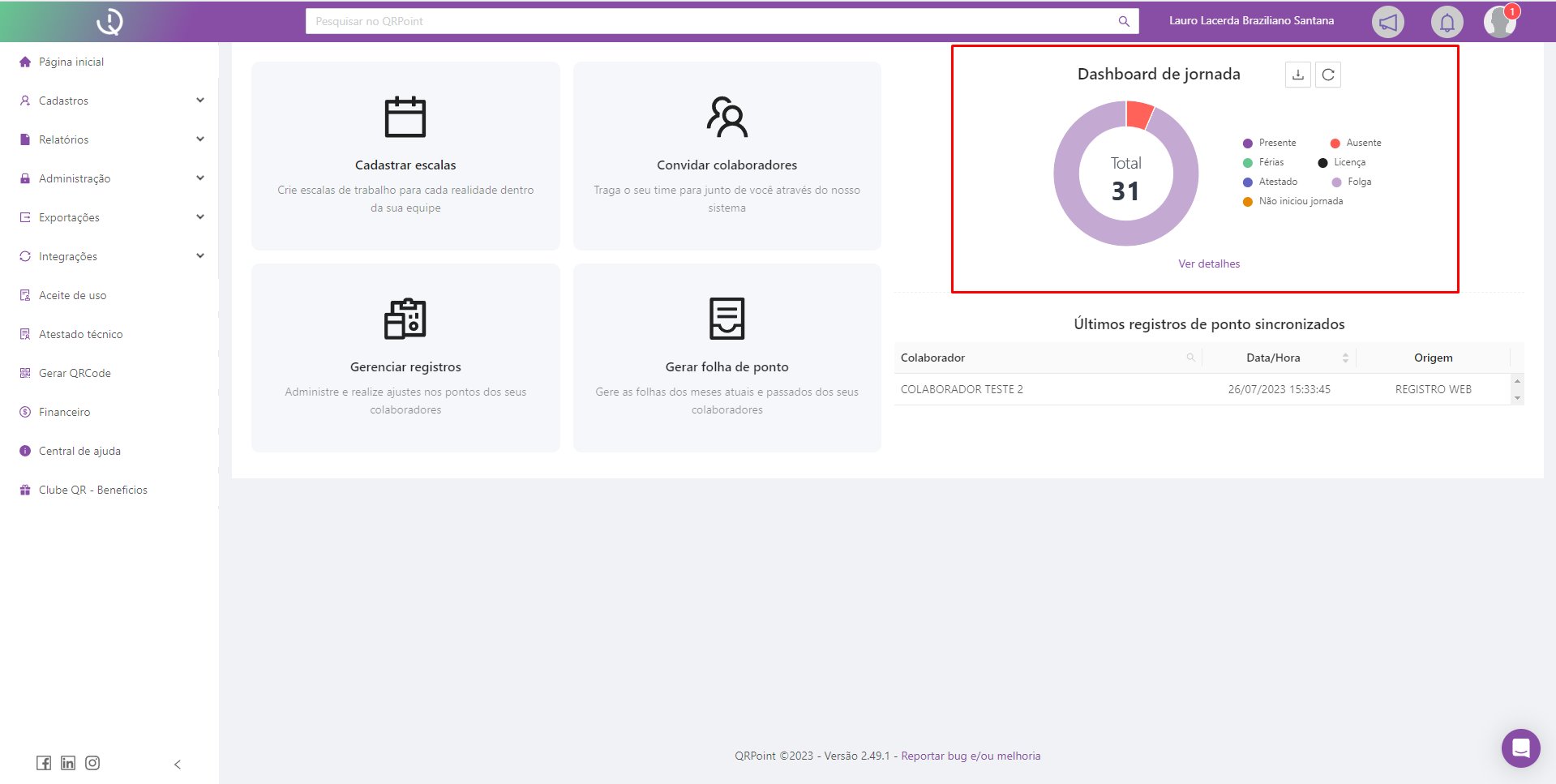Expand the Relatórios menu section
This screenshot has height=784, width=1556.
pos(112,139)
